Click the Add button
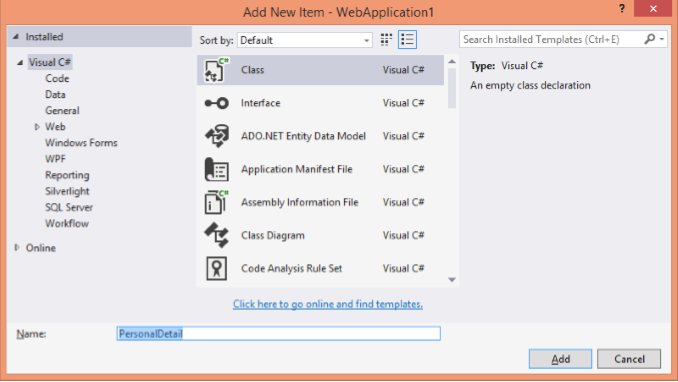Image resolution: width=678 pixels, height=382 pixels. pyautogui.click(x=560, y=359)
